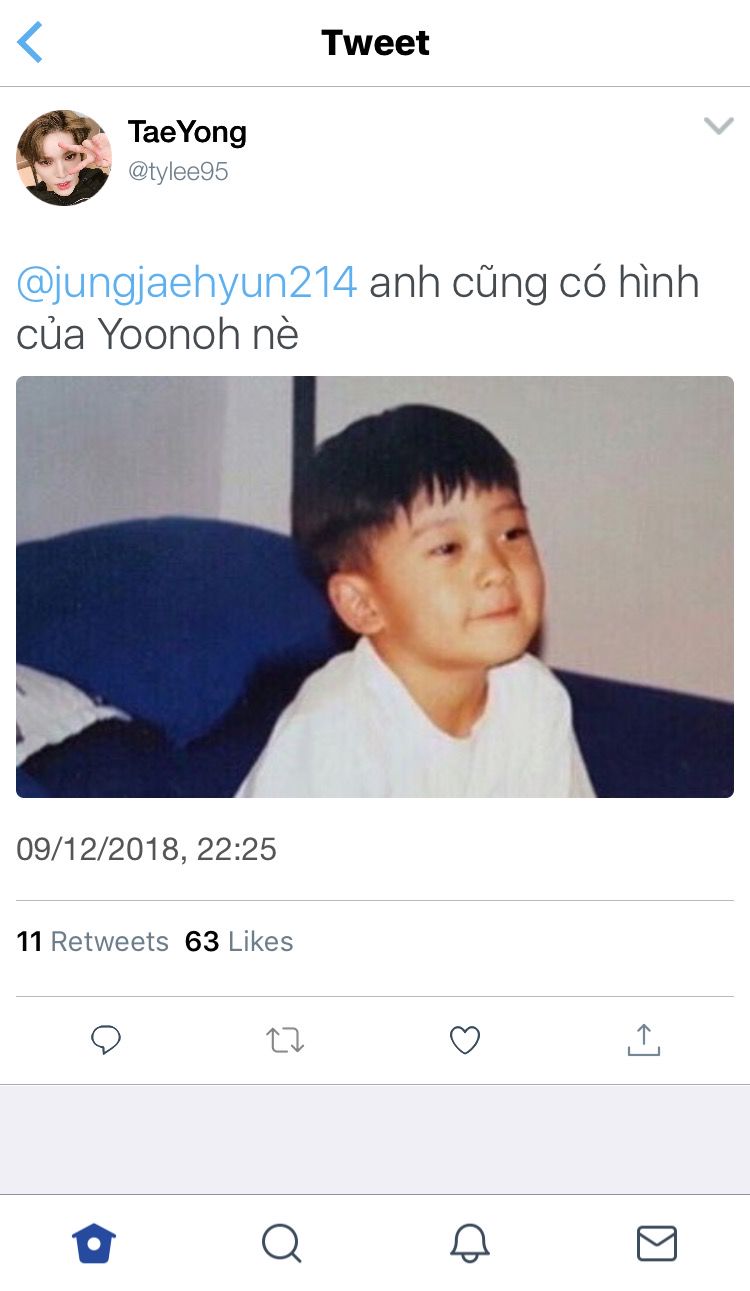Tap the TaeYong display name
Screen dimensions: 750x1291
(x=187, y=132)
